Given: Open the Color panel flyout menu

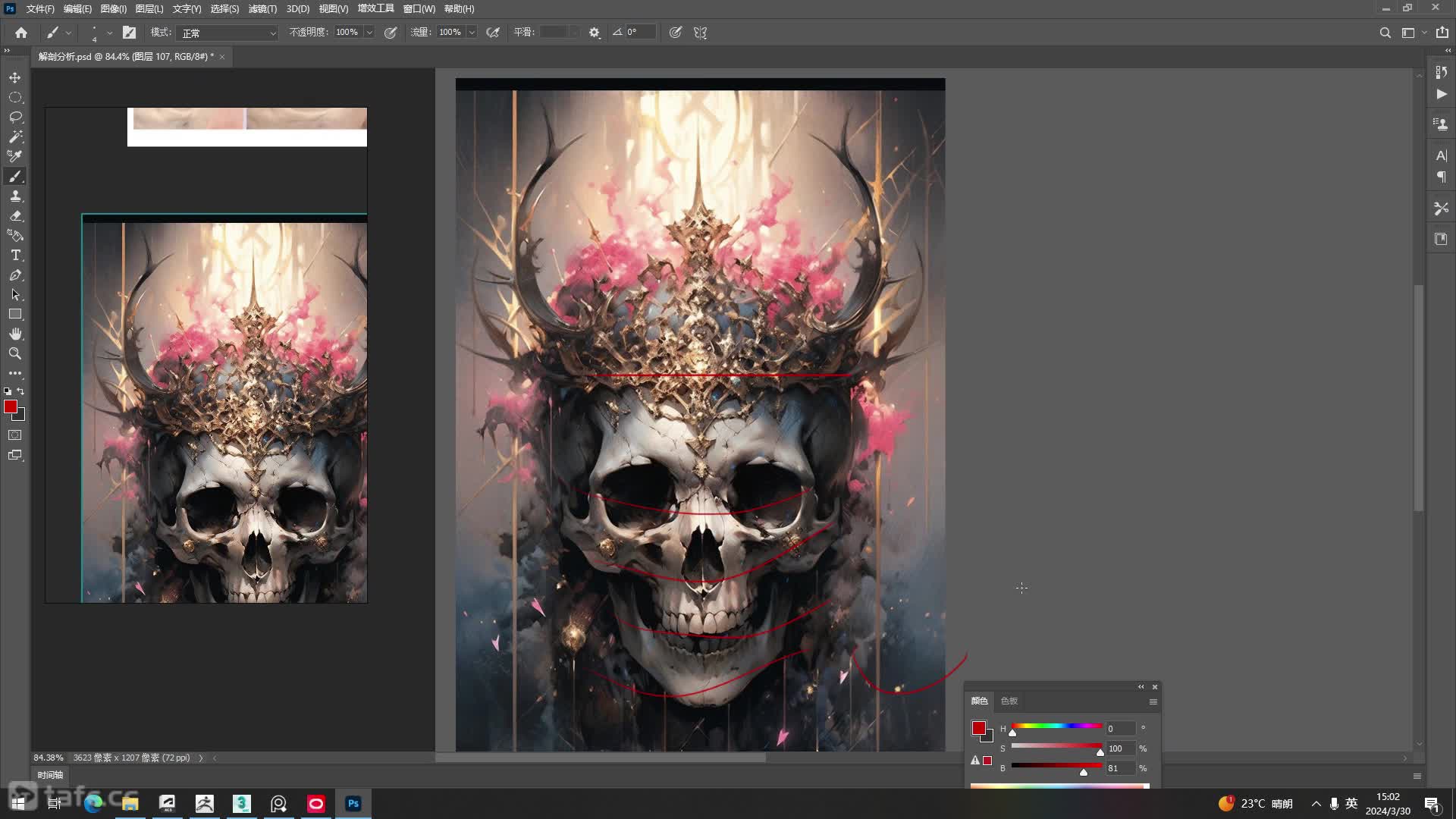Looking at the screenshot, I should (x=1153, y=701).
